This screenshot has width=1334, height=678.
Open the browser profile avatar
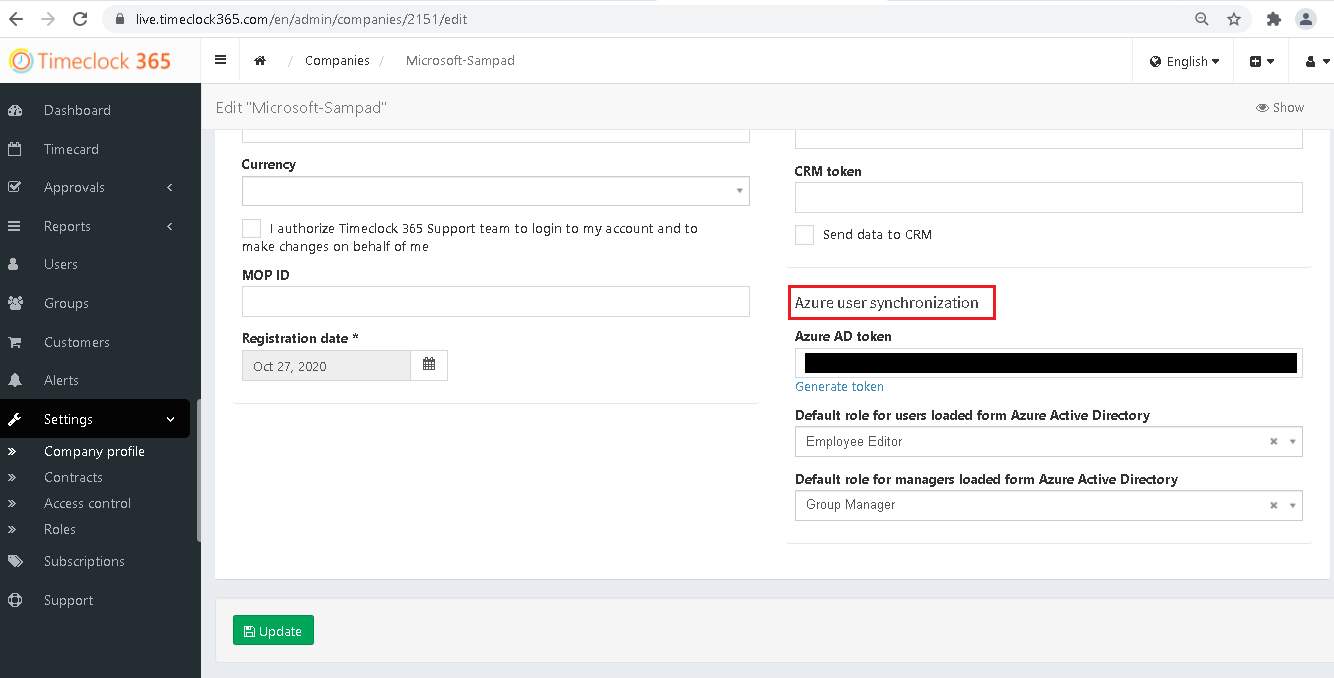[x=1305, y=19]
